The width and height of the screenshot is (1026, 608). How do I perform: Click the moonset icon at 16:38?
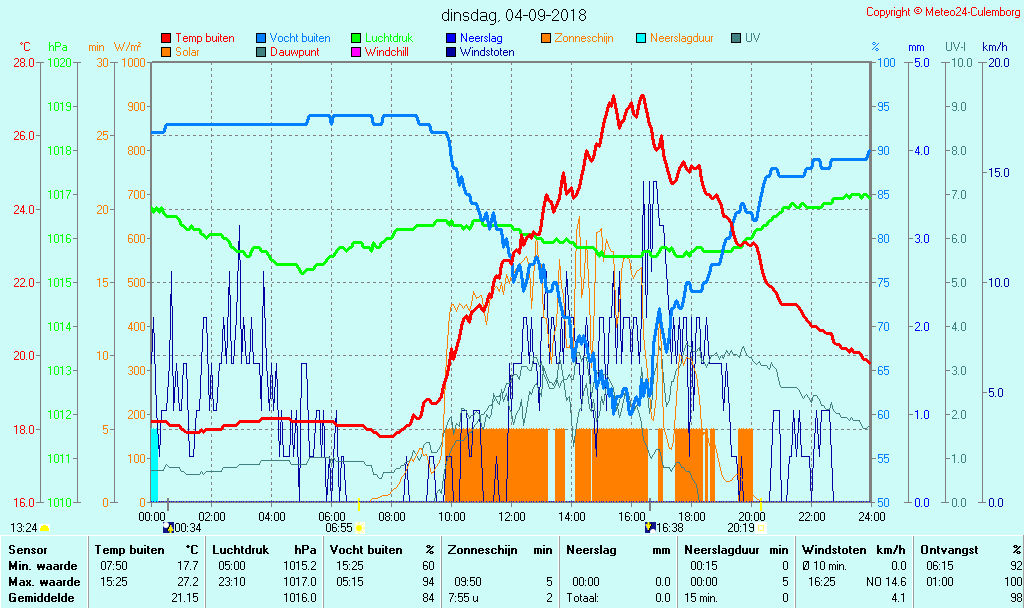(650, 527)
